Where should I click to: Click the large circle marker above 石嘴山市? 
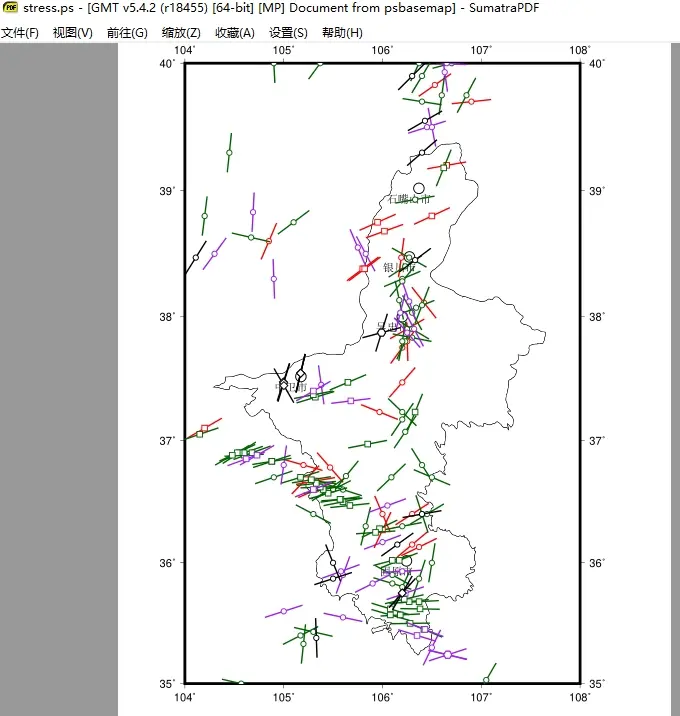click(x=419, y=188)
